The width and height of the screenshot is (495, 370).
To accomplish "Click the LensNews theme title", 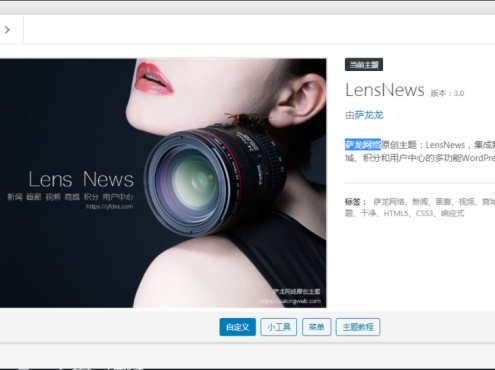I will (x=385, y=90).
